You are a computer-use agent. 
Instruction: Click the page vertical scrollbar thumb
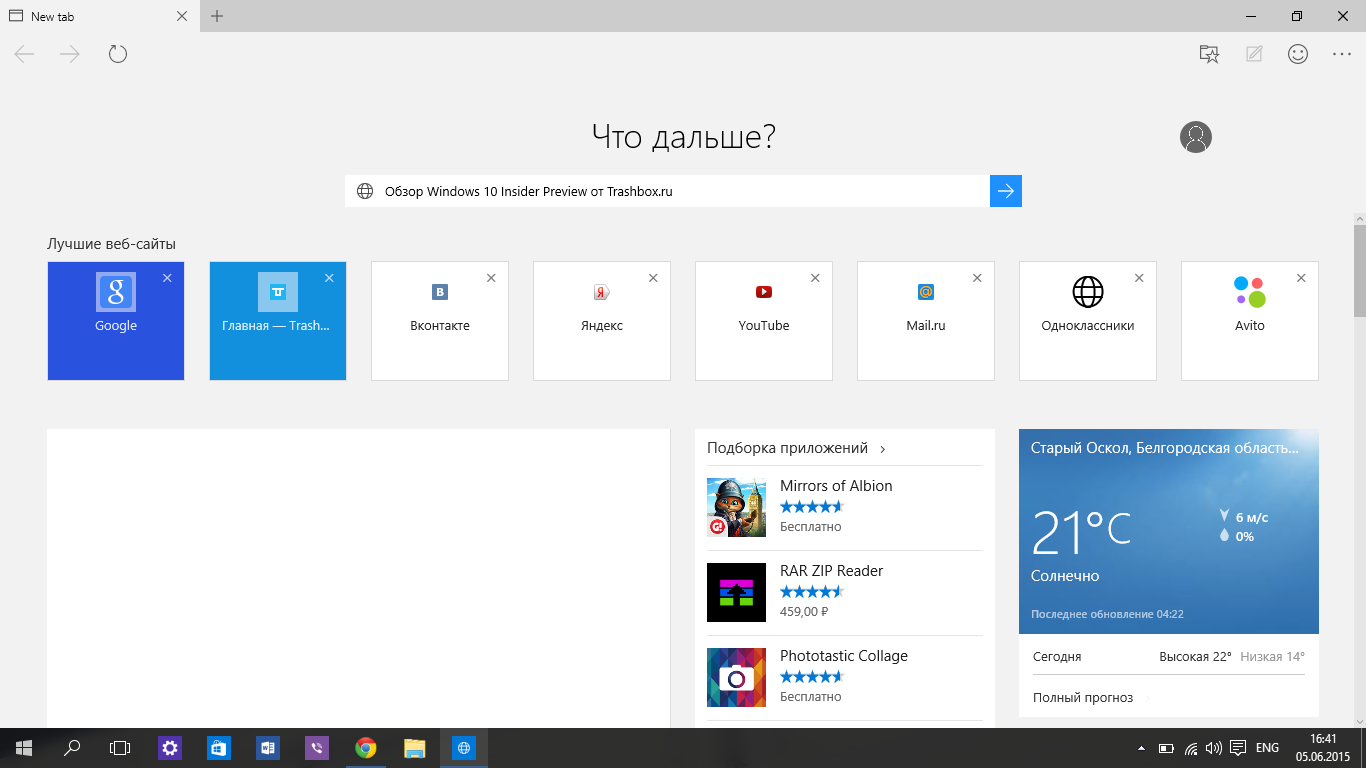point(1359,270)
